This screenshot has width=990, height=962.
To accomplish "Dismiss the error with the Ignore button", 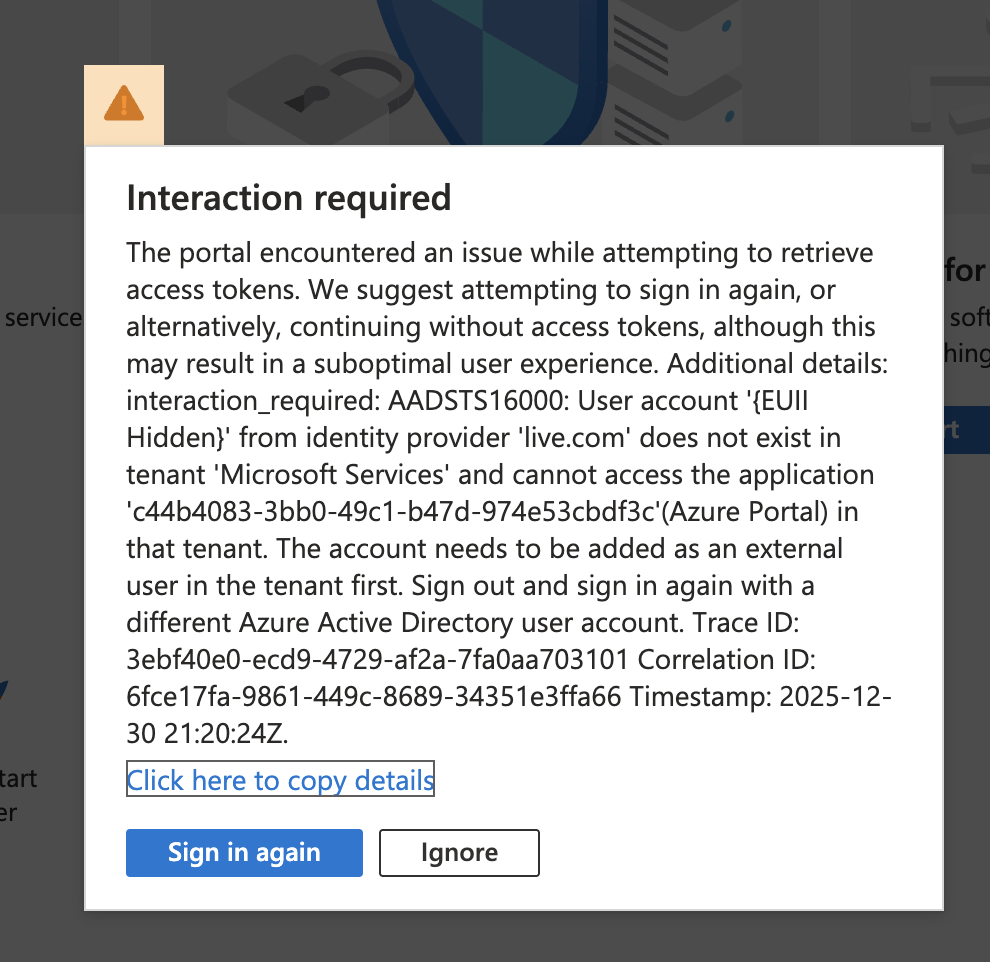I will (458, 852).
